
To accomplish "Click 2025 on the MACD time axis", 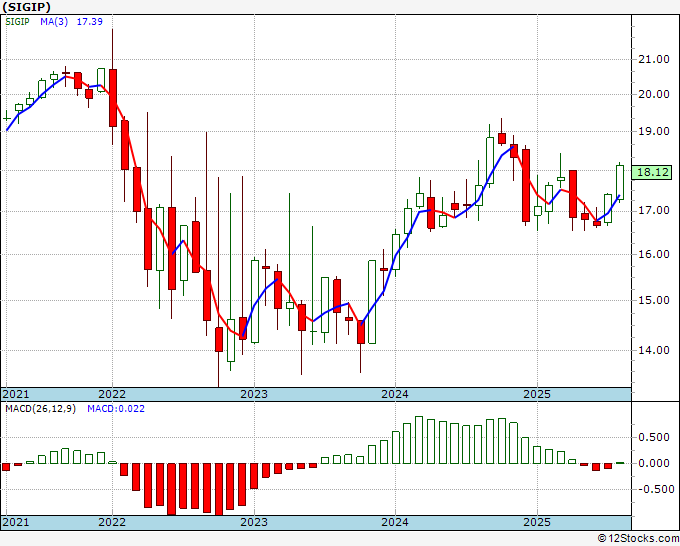I will [x=537, y=522].
